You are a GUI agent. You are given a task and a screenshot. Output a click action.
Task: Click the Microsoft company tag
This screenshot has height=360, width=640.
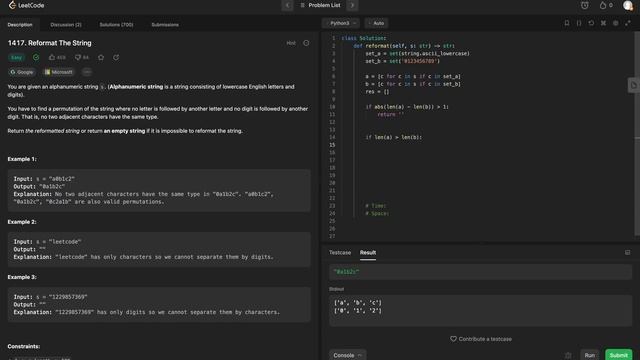58,72
